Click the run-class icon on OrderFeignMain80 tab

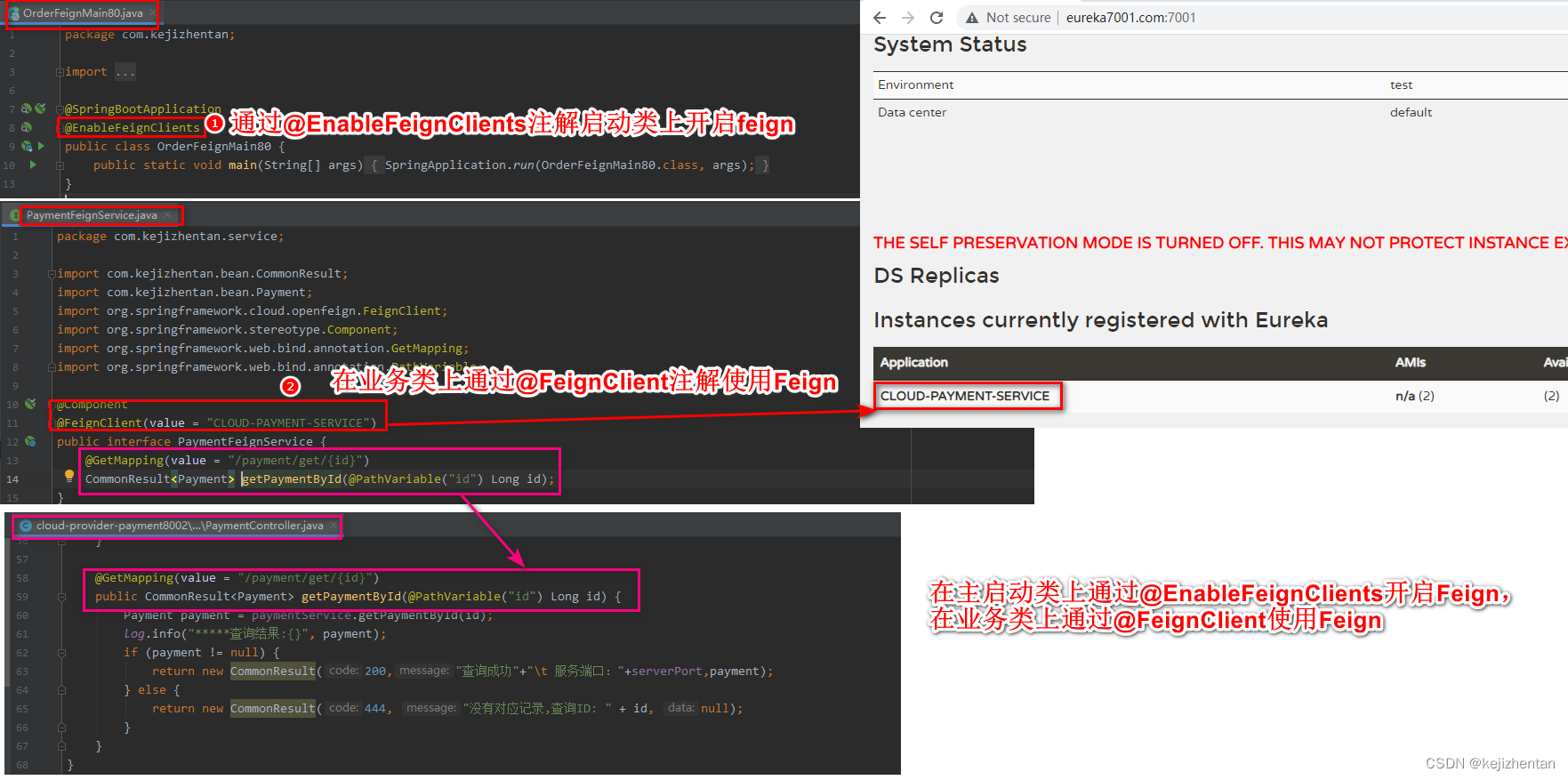14,13
